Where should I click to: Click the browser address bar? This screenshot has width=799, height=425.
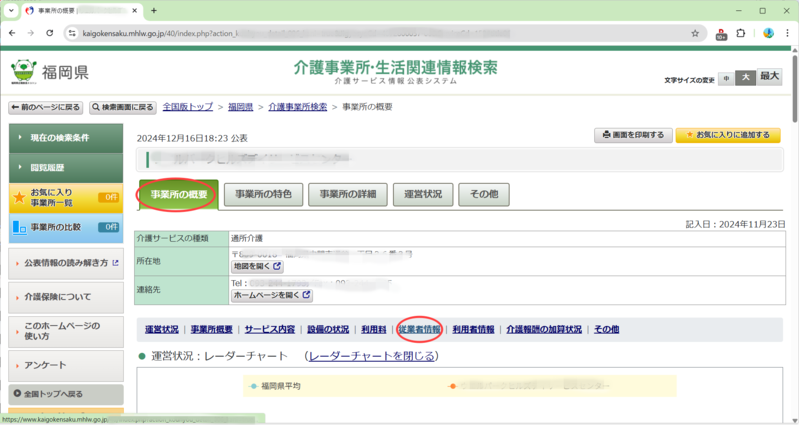(380, 33)
